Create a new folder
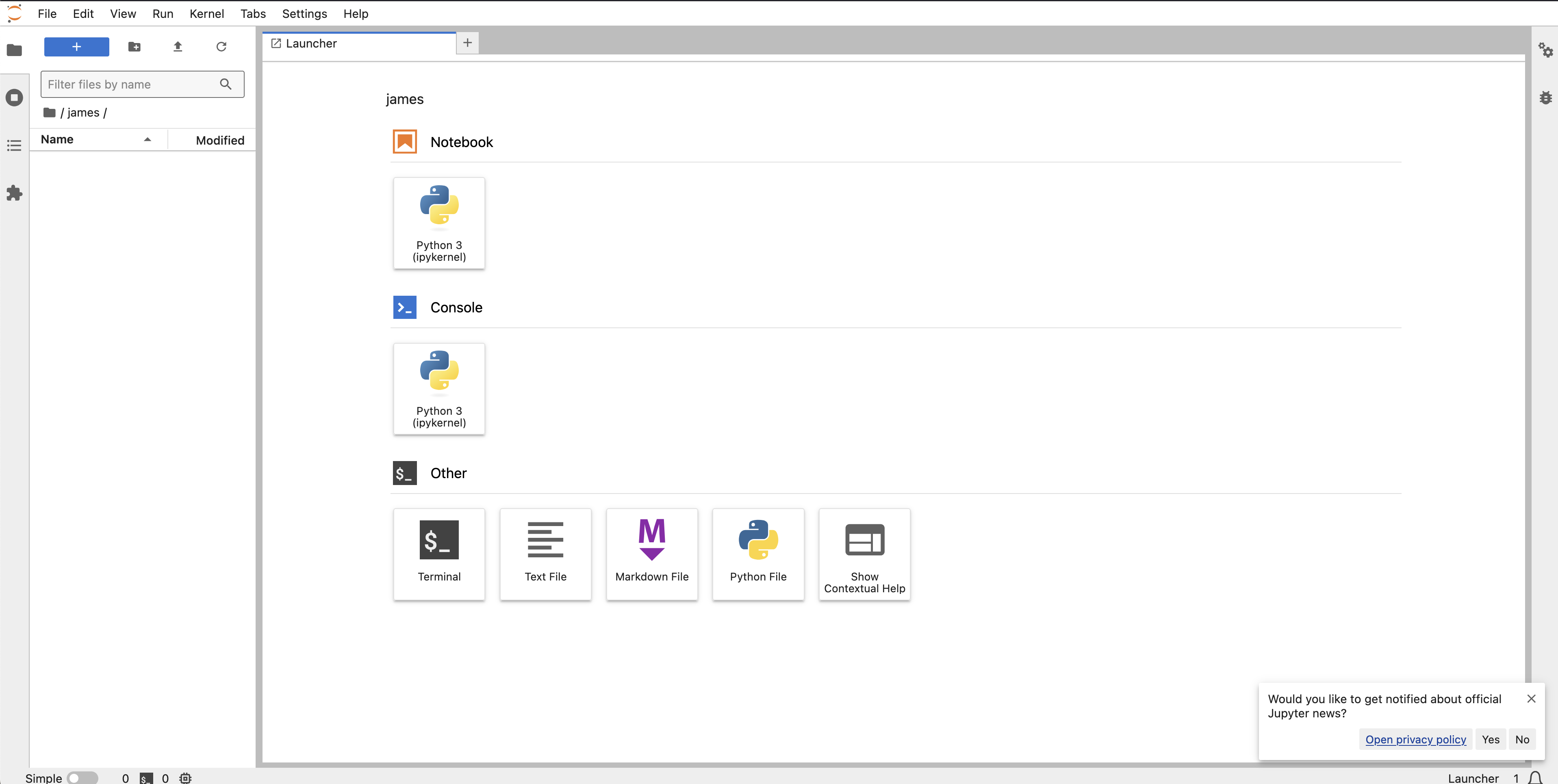 click(x=134, y=47)
